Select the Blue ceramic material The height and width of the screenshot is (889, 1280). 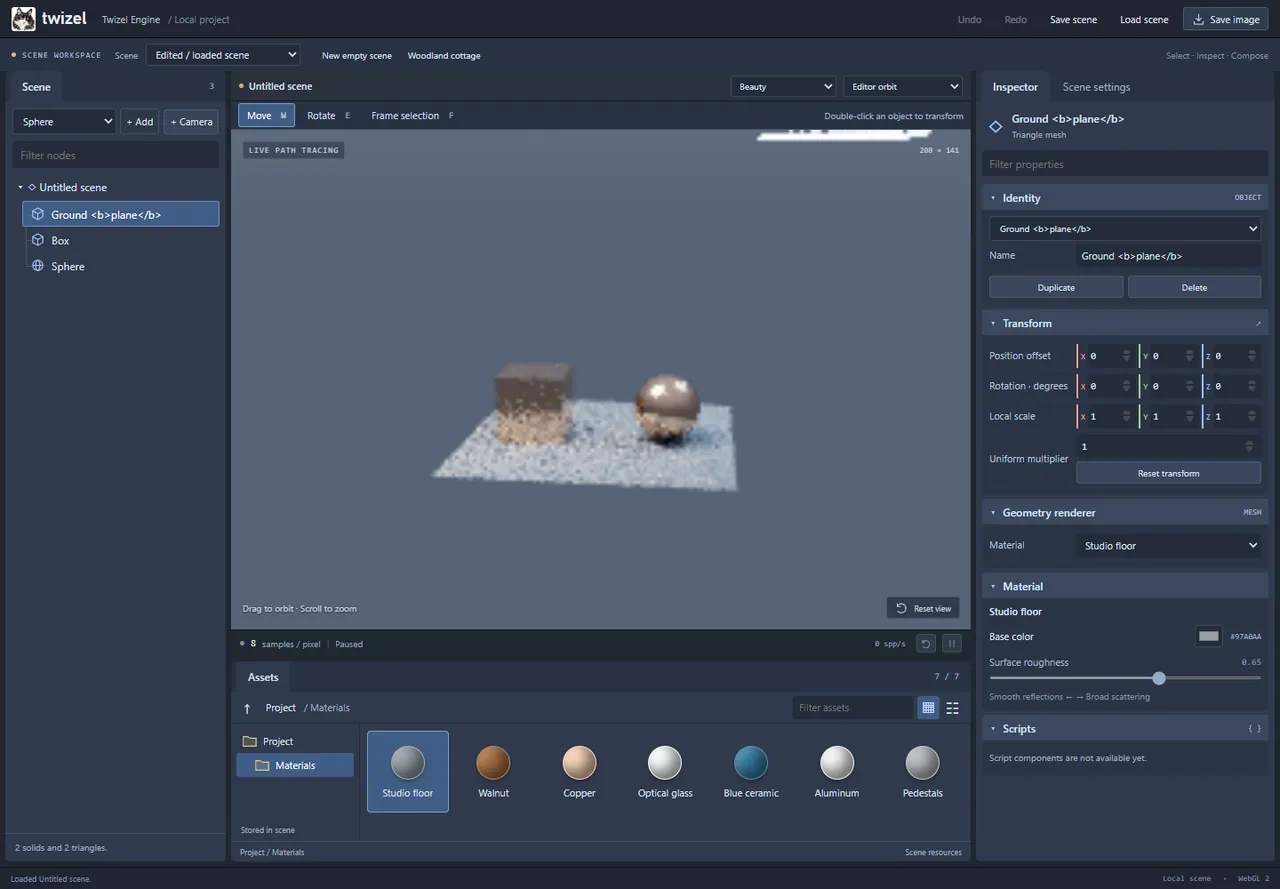pos(751,771)
